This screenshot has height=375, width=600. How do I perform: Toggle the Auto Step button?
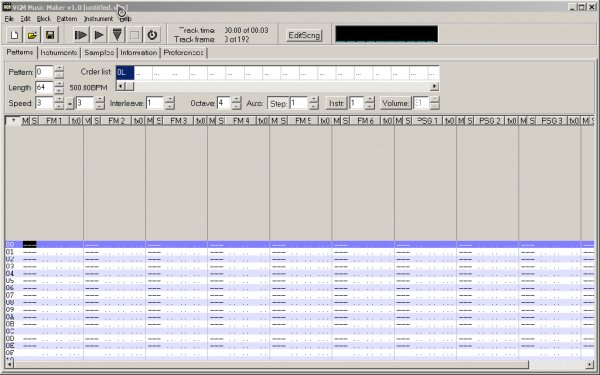(278, 103)
